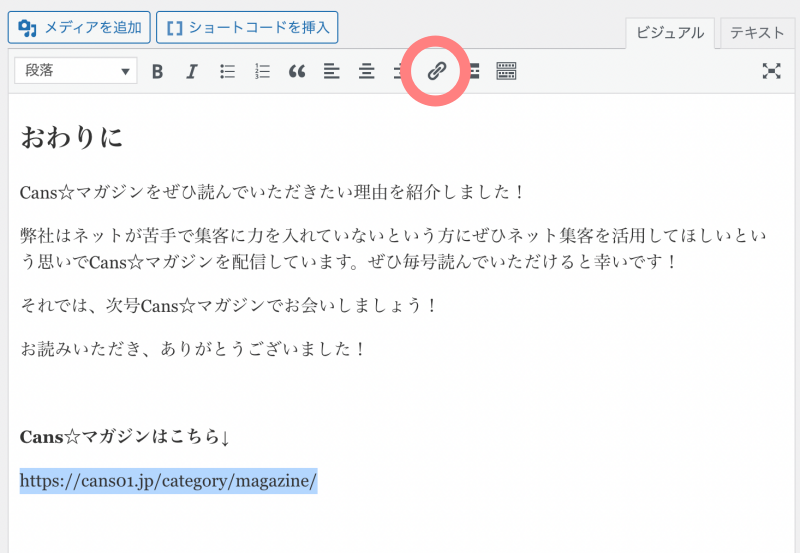
Task: Click the highlighted cans01.jp magazine URL
Action: (x=168, y=481)
